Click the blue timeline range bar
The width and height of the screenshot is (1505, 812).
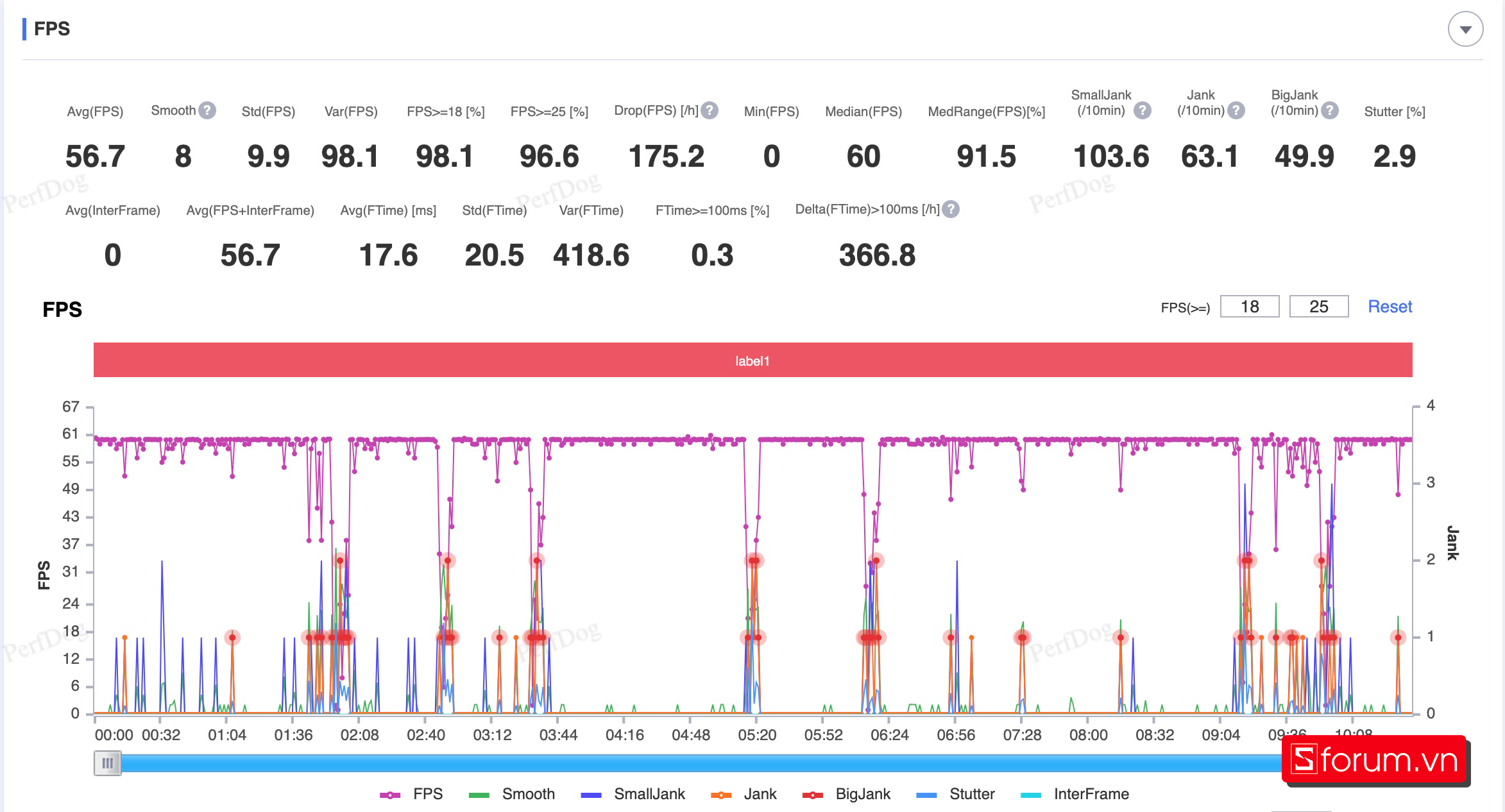701,763
